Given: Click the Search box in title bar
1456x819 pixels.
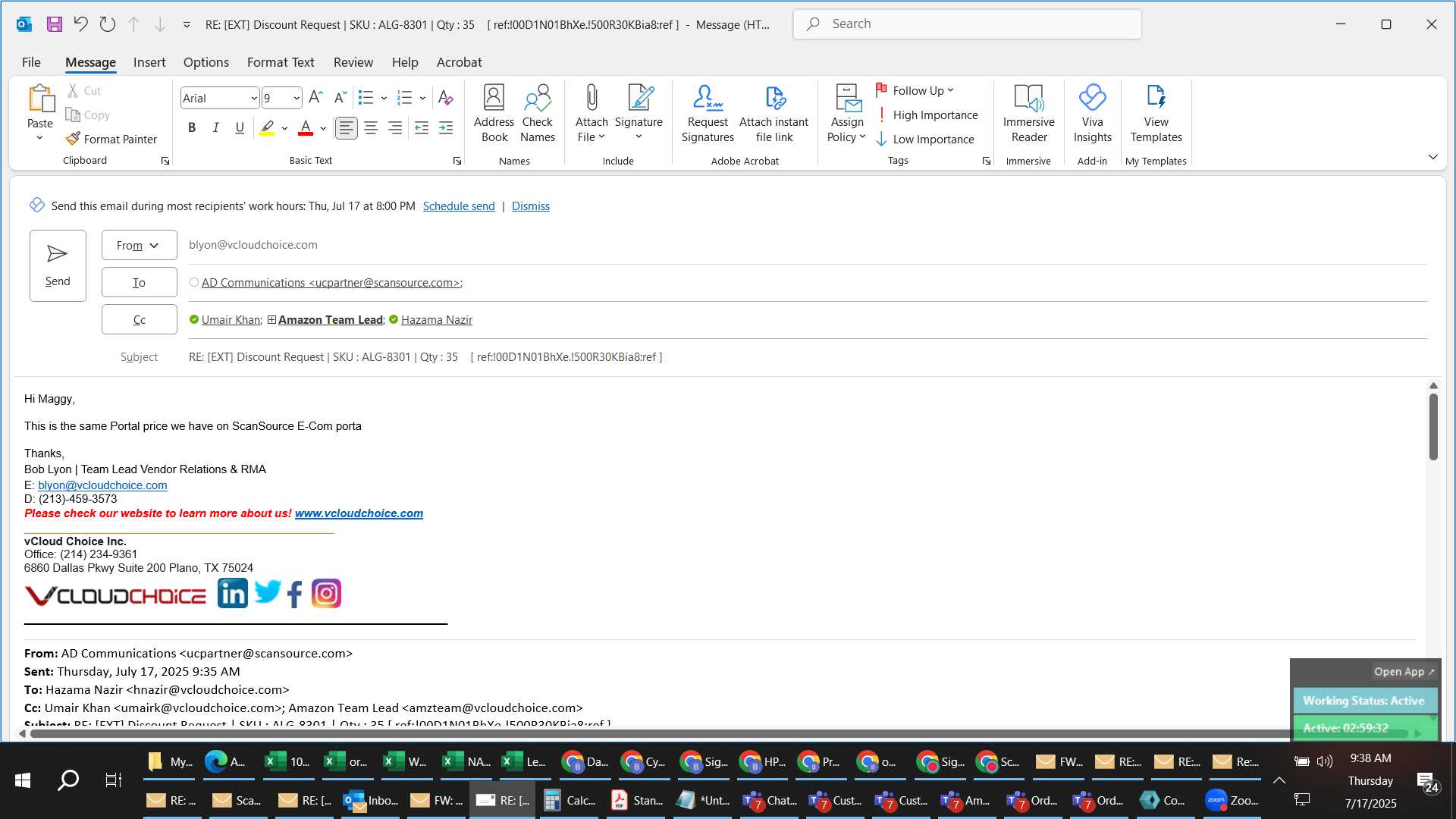Looking at the screenshot, I should pos(967,24).
